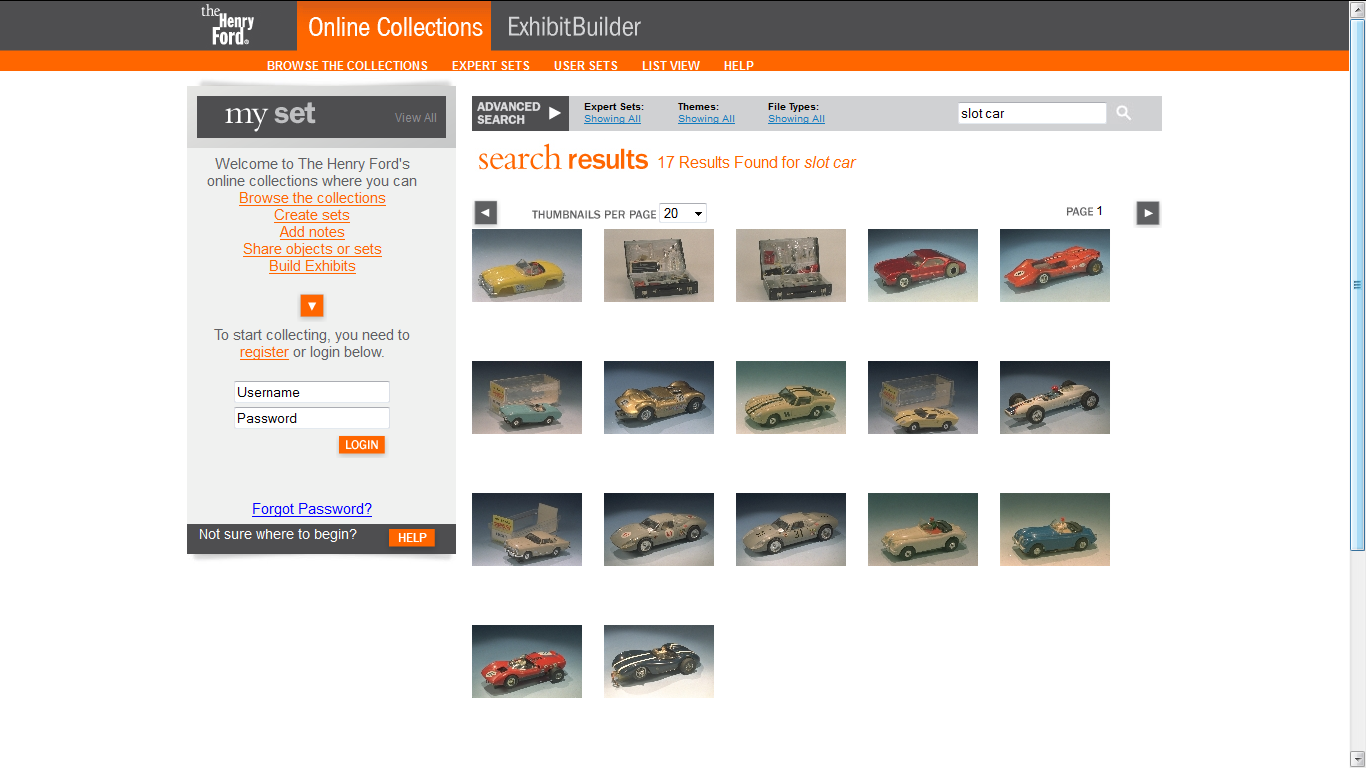The height and width of the screenshot is (768, 1366).
Task: Open the Advanced Search panel
Action: point(519,113)
